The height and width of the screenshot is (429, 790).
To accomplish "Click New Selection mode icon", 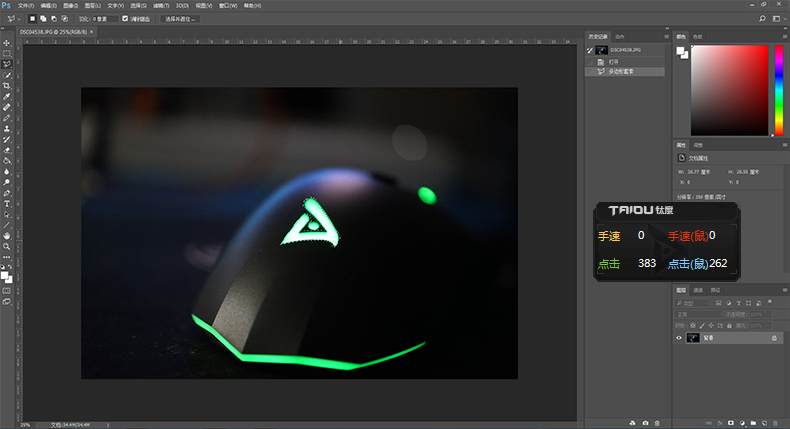I will pos(32,19).
